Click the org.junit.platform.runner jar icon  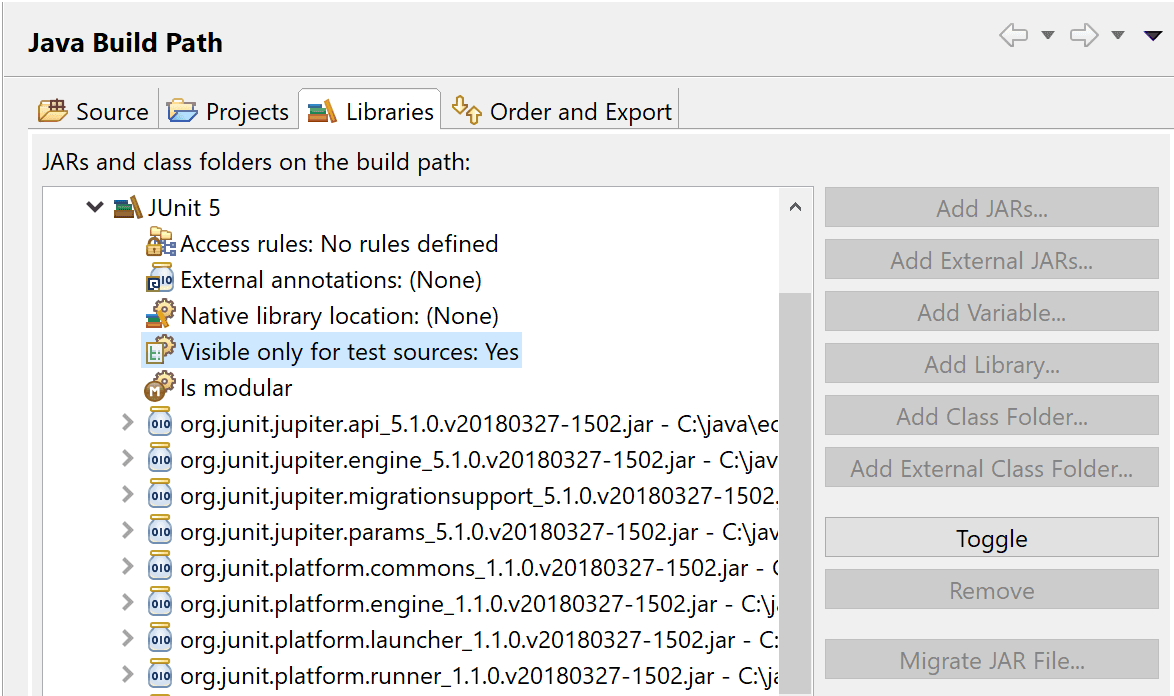tap(160, 674)
